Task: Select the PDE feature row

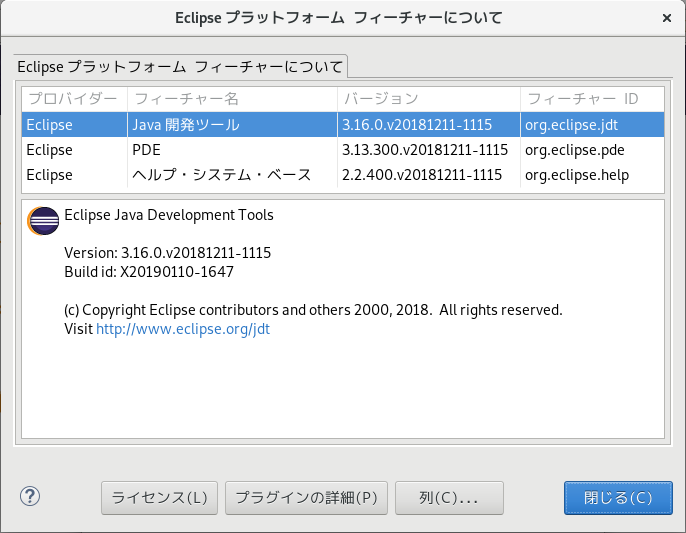Action: click(343, 150)
